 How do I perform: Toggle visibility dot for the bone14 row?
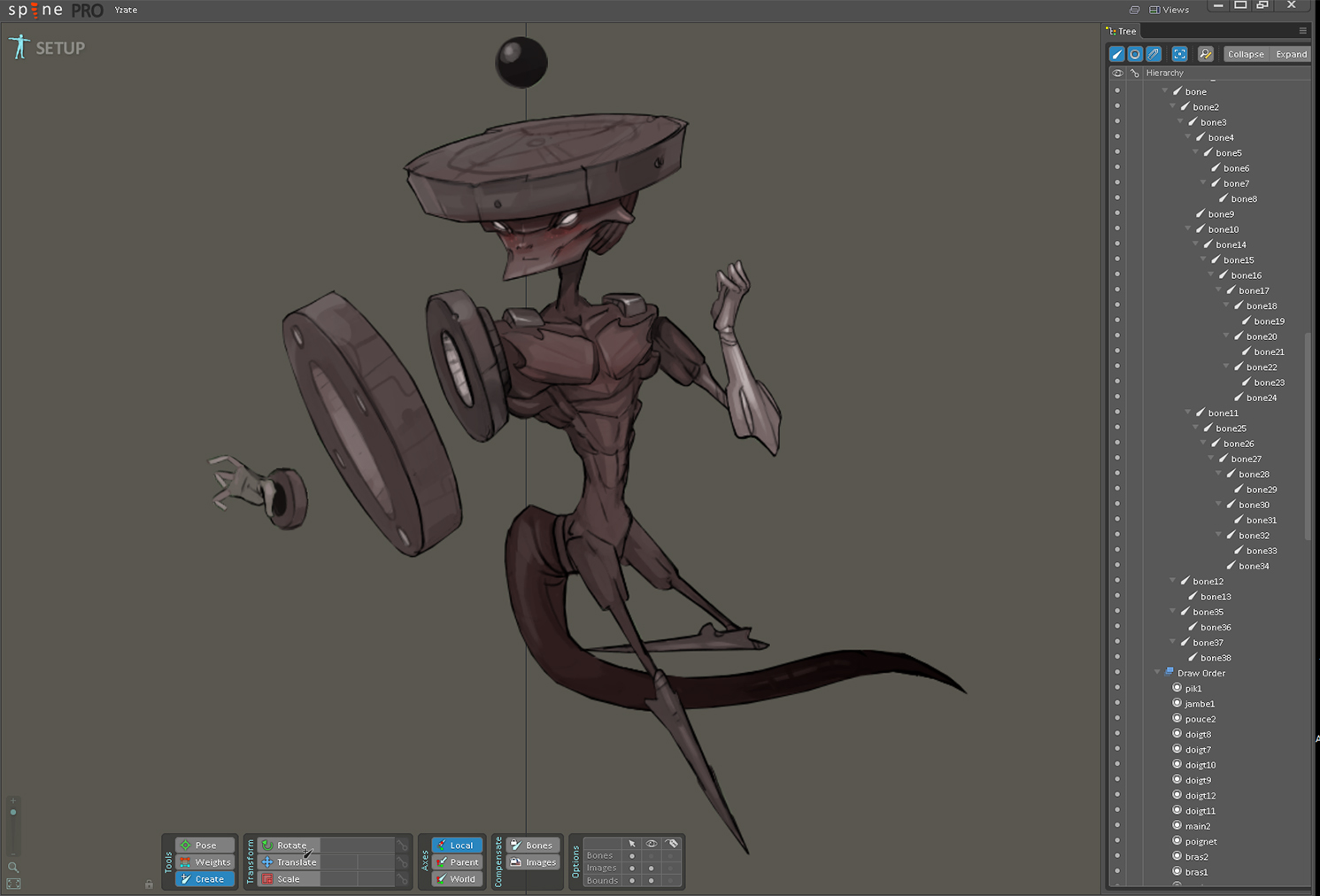(x=1117, y=244)
